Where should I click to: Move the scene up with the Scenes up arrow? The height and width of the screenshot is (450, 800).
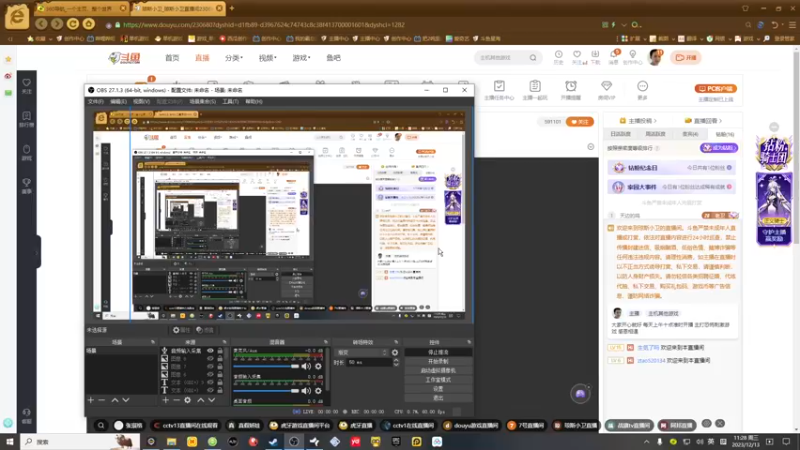[x=115, y=401]
